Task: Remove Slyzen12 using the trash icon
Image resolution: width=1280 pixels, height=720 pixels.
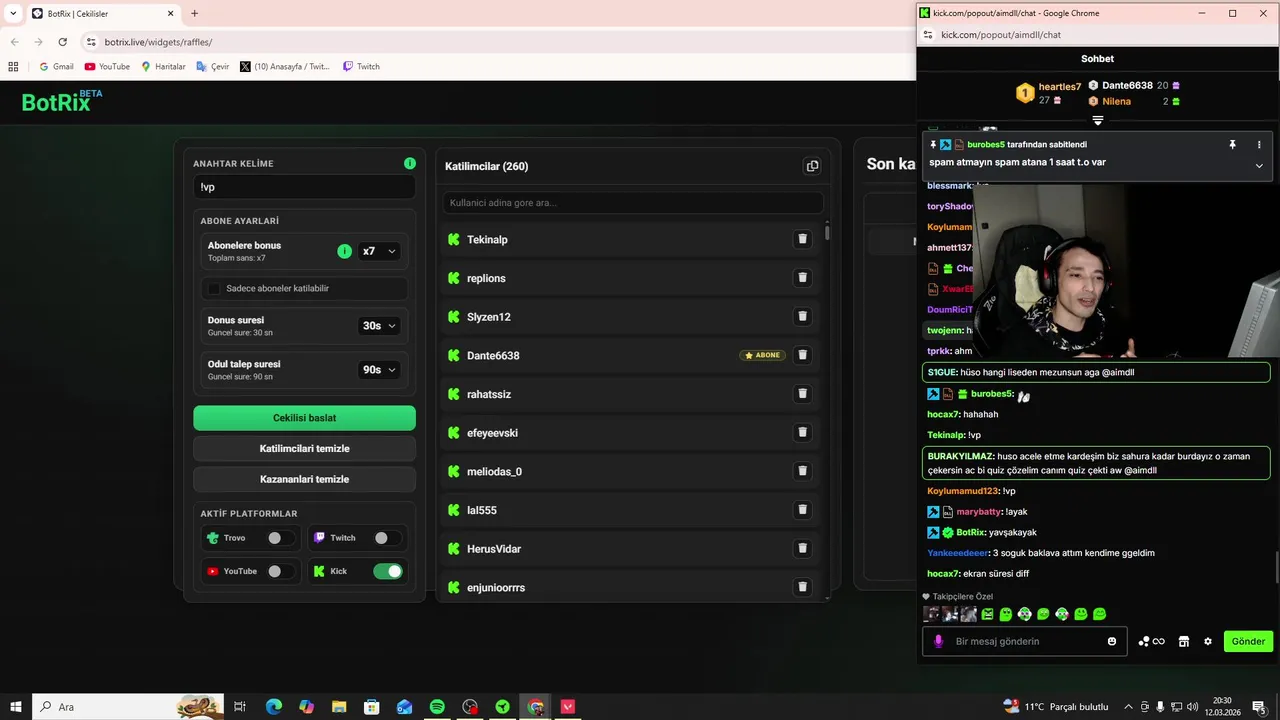Action: click(x=802, y=316)
